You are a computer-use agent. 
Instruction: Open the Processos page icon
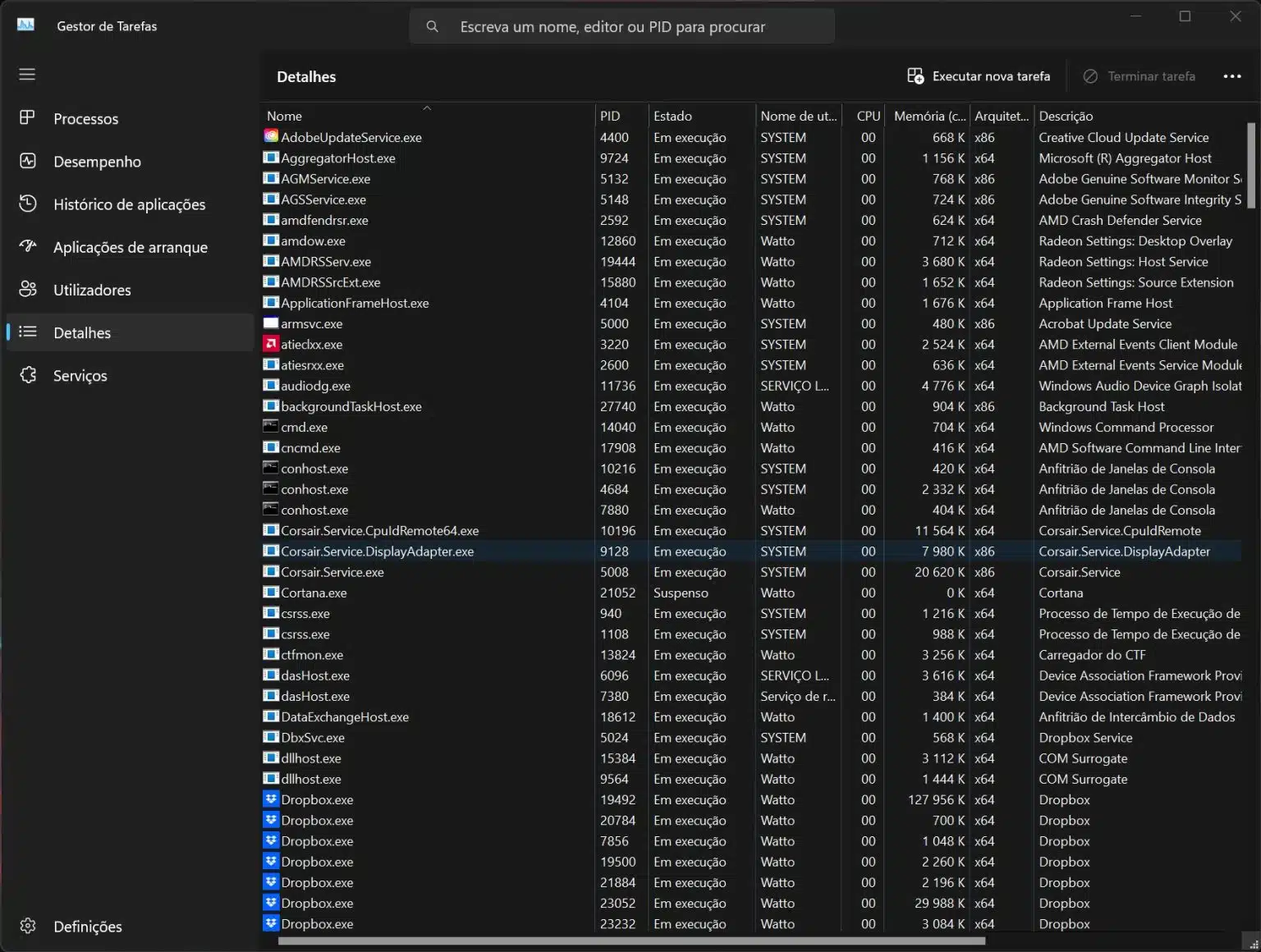coord(27,117)
